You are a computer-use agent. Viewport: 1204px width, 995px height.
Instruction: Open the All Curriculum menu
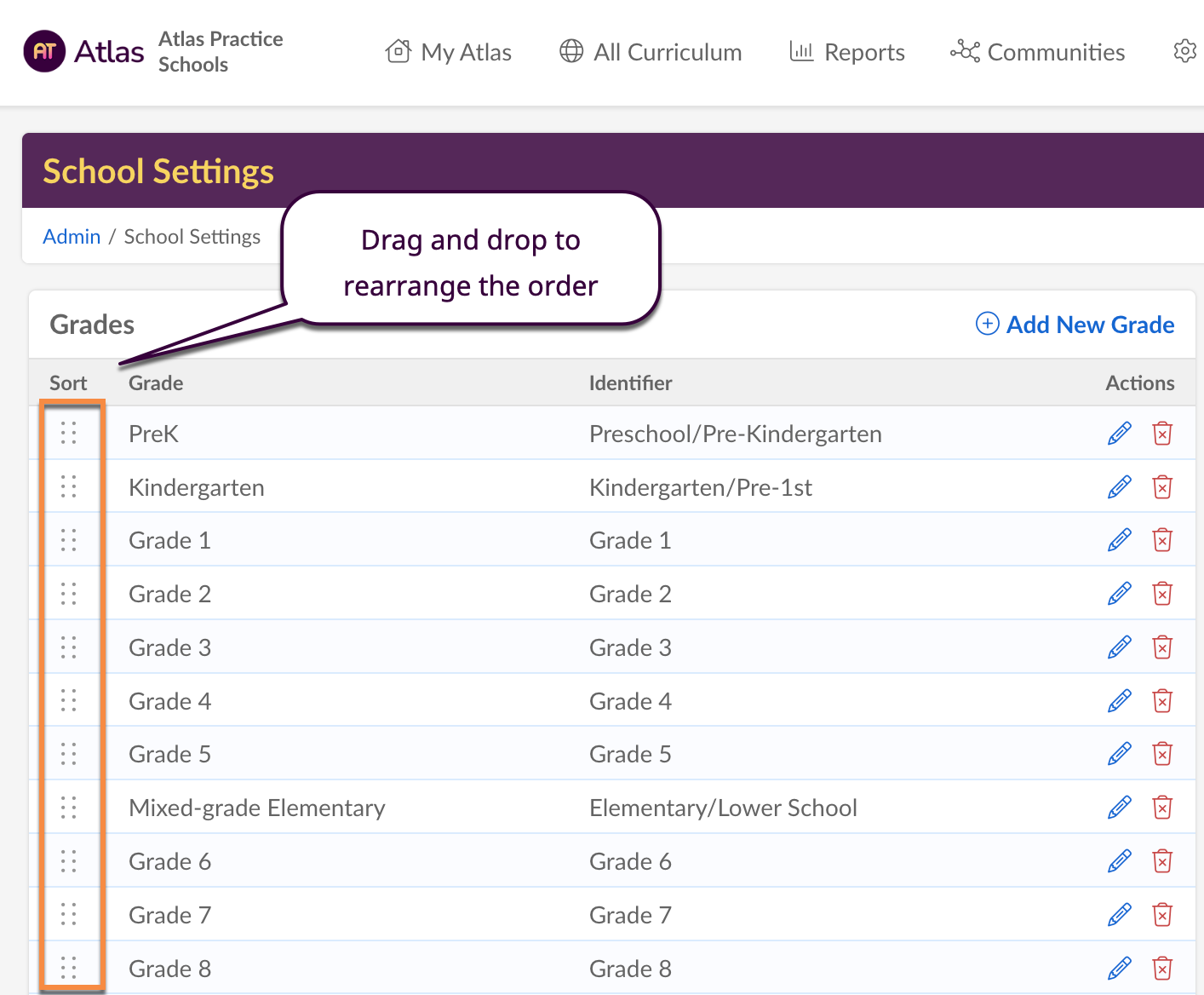[651, 52]
